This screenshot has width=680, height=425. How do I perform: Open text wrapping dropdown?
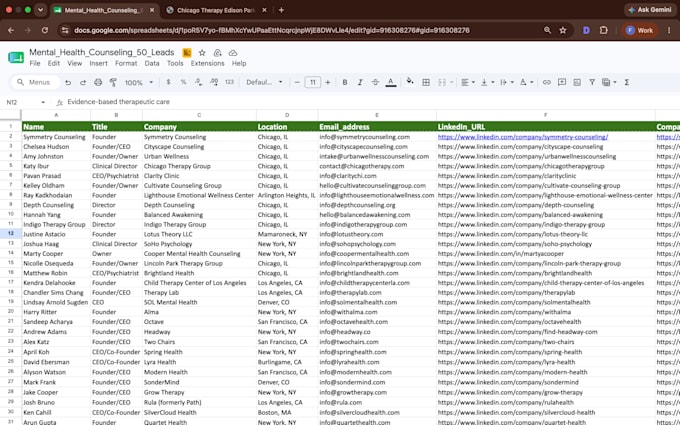click(507, 82)
